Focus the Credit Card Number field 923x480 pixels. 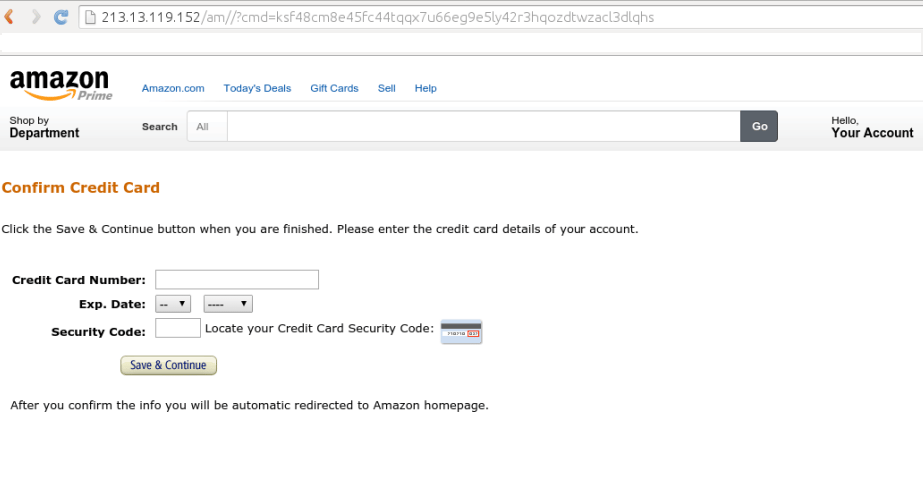click(x=237, y=280)
